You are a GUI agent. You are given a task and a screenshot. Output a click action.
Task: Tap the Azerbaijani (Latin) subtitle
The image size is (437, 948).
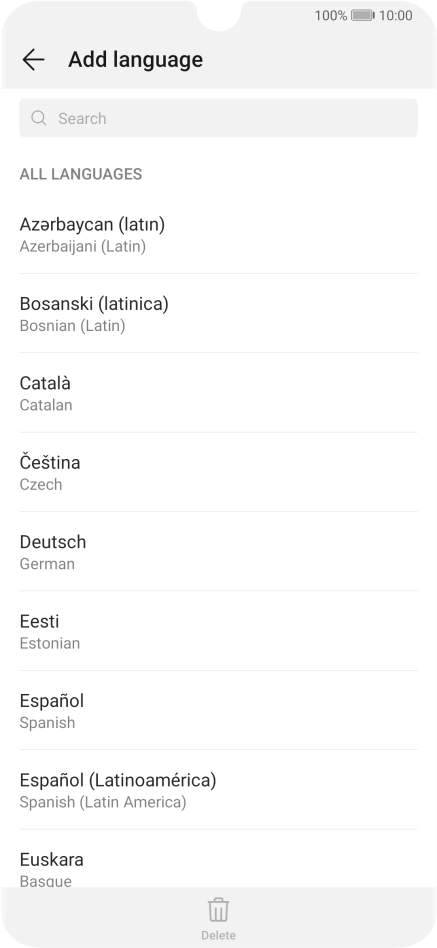click(x=83, y=247)
